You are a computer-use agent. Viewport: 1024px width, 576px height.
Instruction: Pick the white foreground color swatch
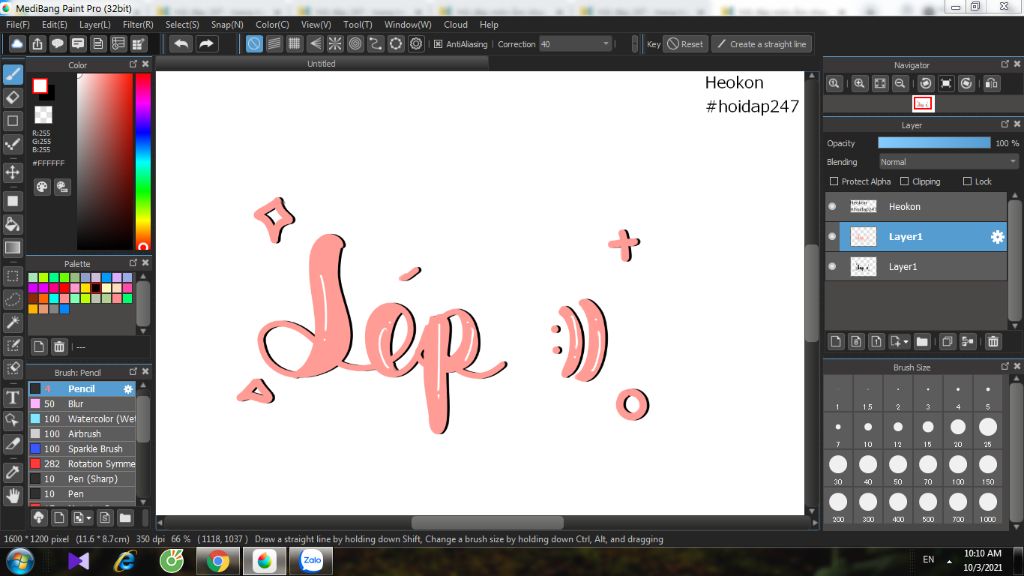click(x=40, y=86)
